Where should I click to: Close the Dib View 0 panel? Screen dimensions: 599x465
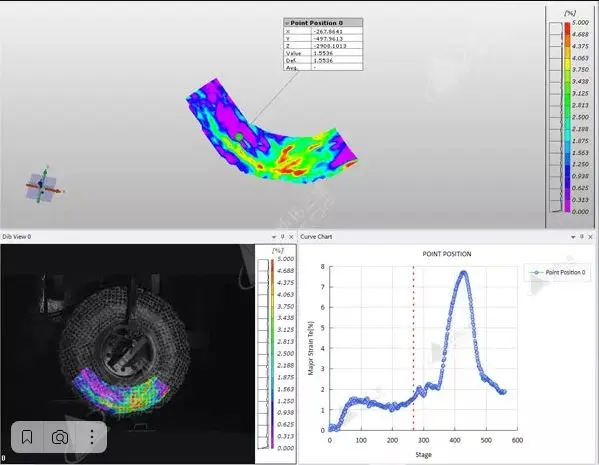pyautogui.click(x=291, y=237)
